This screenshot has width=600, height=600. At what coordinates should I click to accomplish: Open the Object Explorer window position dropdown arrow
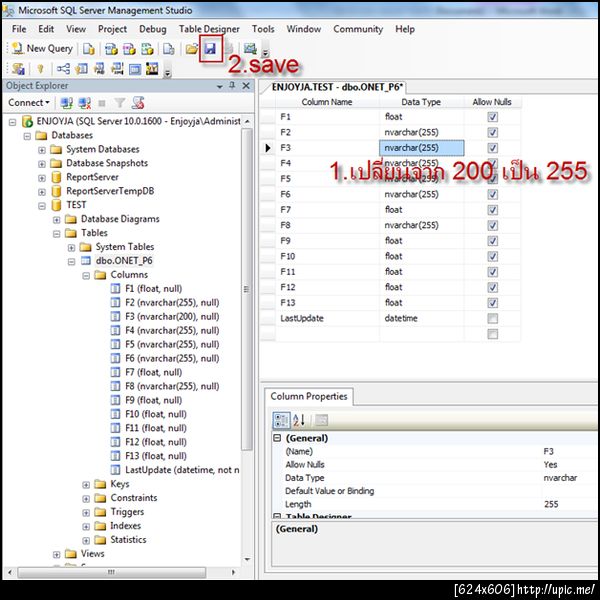pos(220,86)
